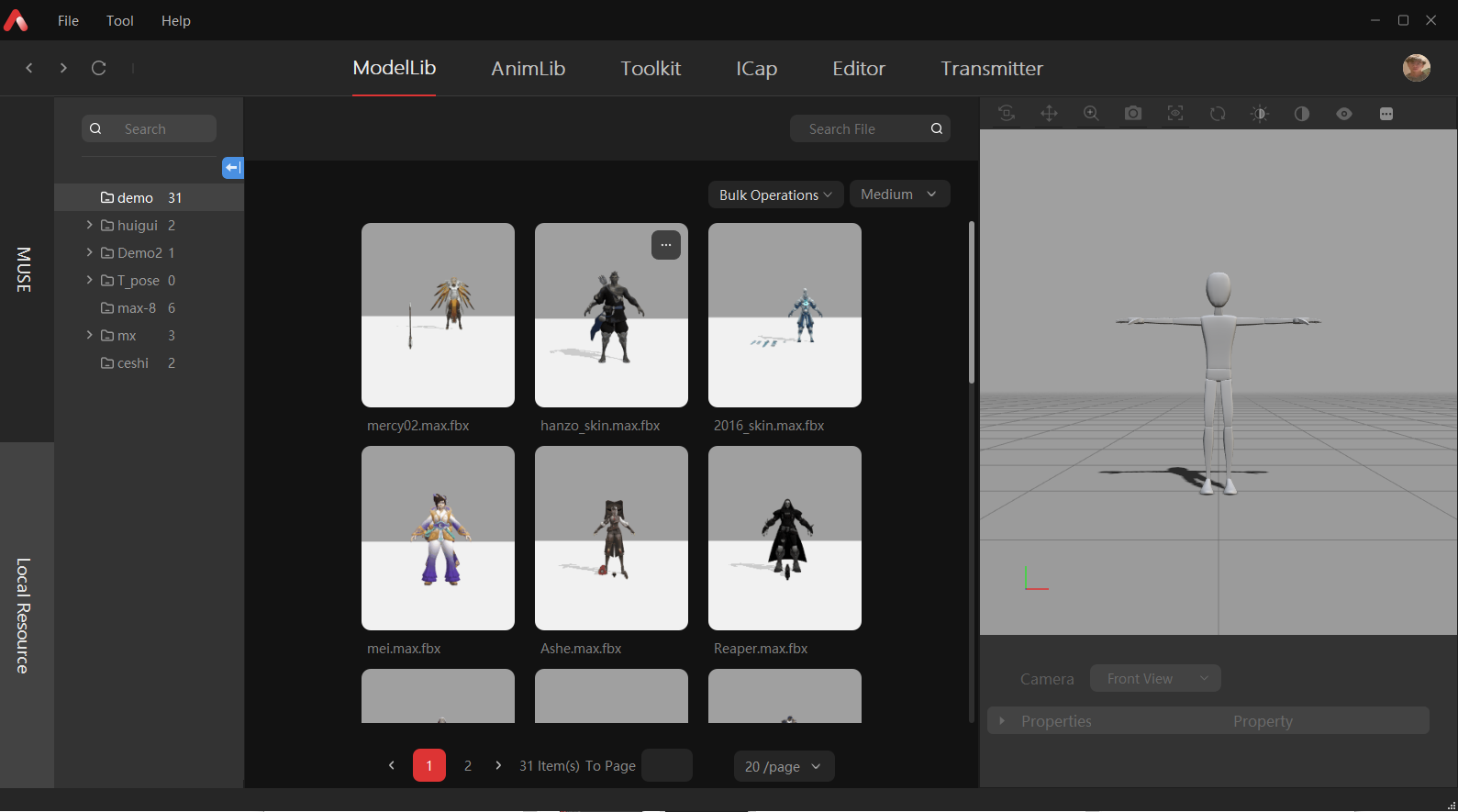This screenshot has width=1458, height=812.
Task: Select the demo folder
Action: point(149,197)
